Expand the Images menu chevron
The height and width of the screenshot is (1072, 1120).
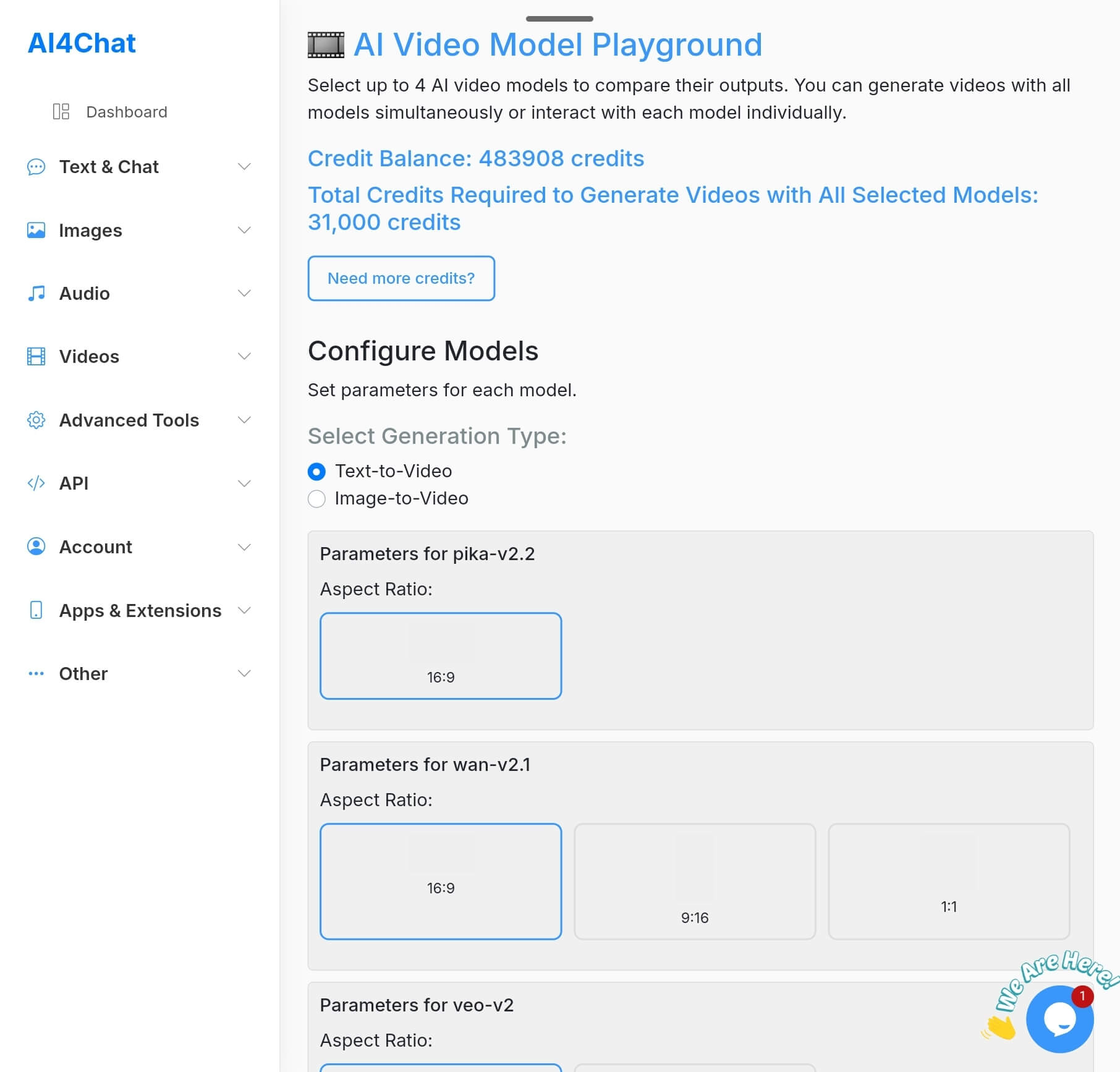click(245, 230)
